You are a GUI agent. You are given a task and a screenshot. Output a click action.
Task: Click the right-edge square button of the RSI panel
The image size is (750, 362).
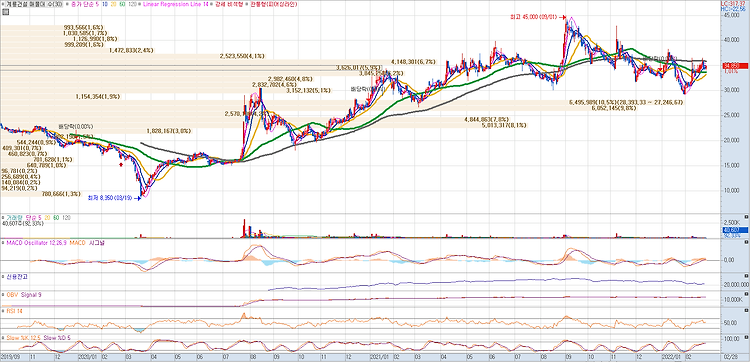(747, 311)
